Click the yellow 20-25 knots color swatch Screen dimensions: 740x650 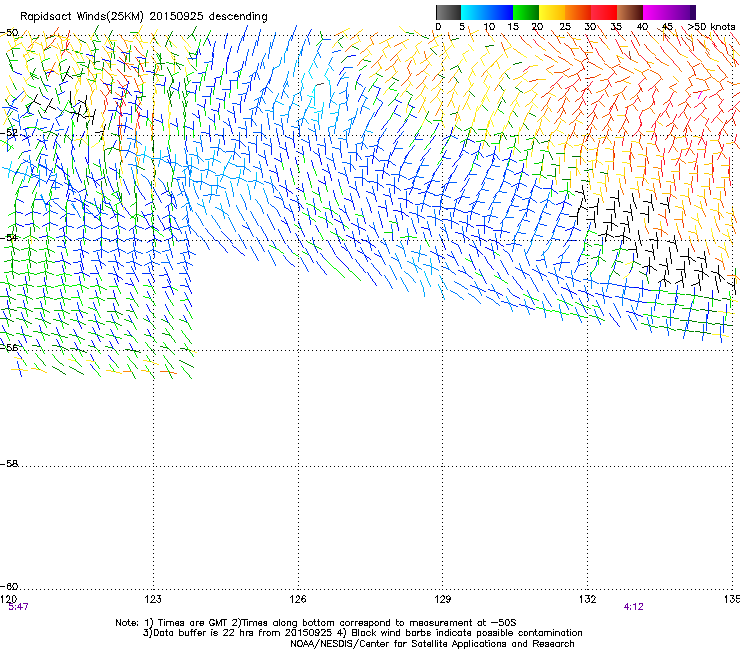click(552, 12)
